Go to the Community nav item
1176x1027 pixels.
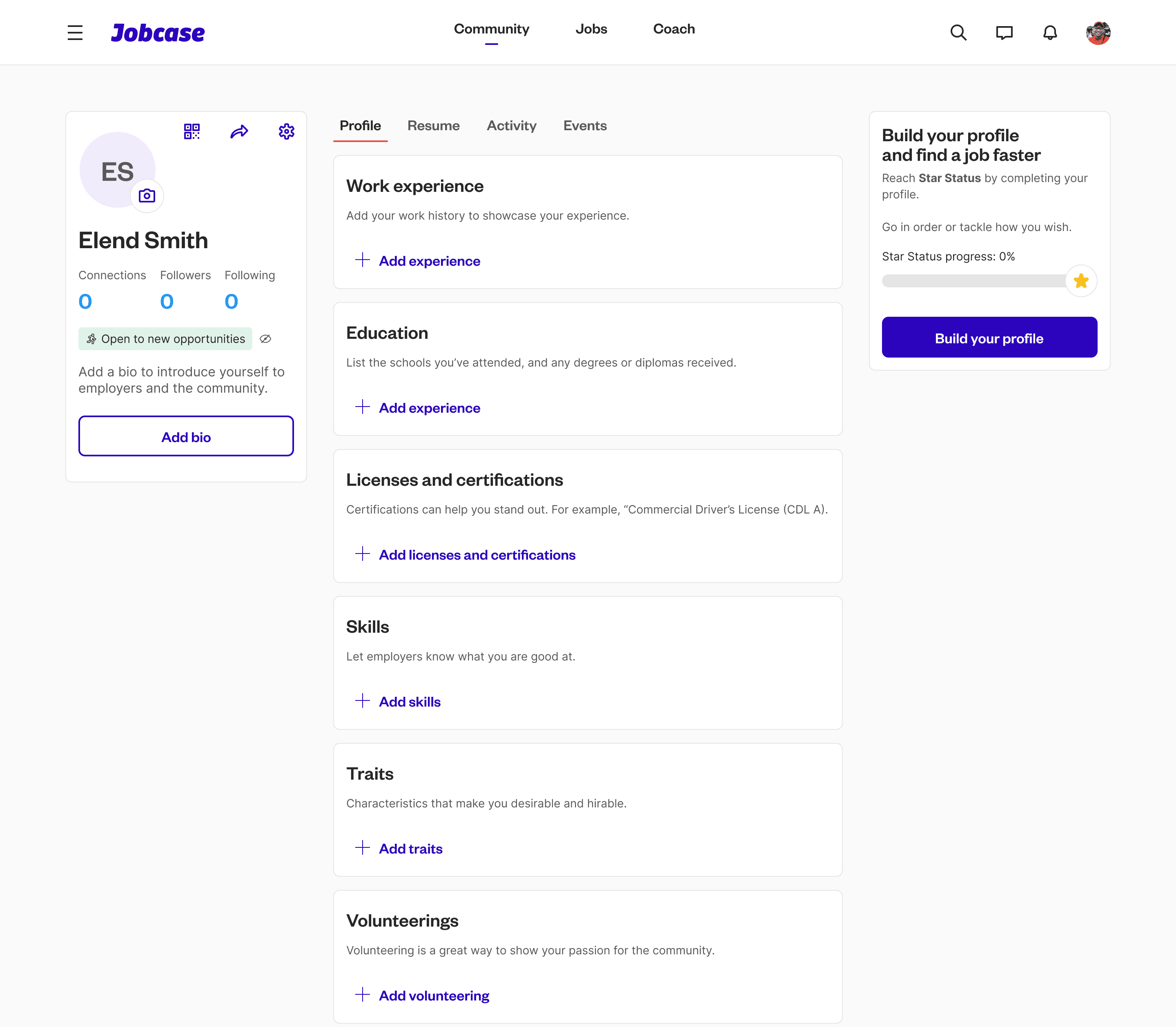pos(491,29)
